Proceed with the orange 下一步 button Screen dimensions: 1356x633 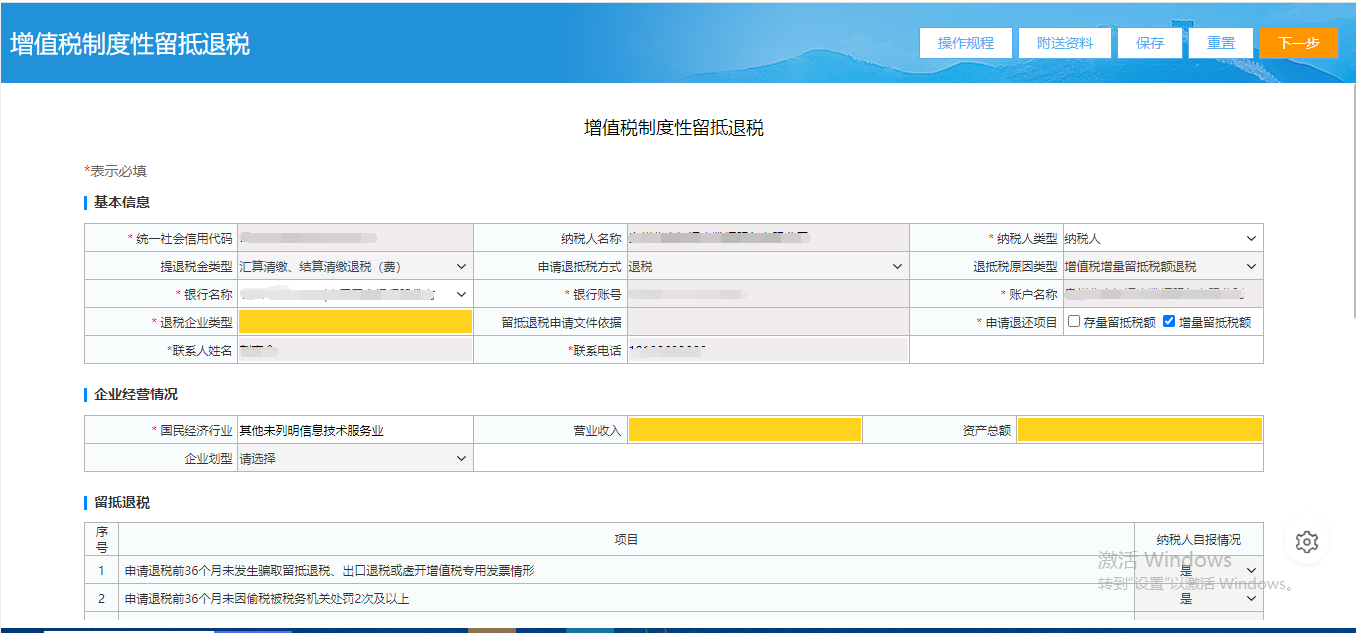click(x=1298, y=43)
